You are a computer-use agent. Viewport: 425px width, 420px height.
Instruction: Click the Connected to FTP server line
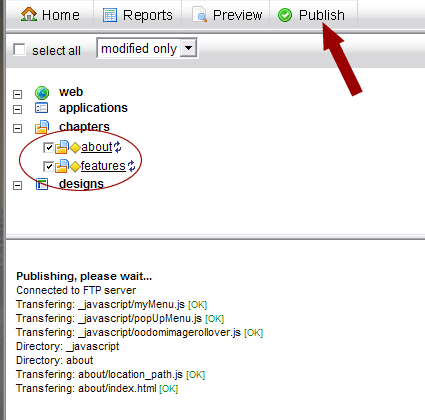point(76,290)
